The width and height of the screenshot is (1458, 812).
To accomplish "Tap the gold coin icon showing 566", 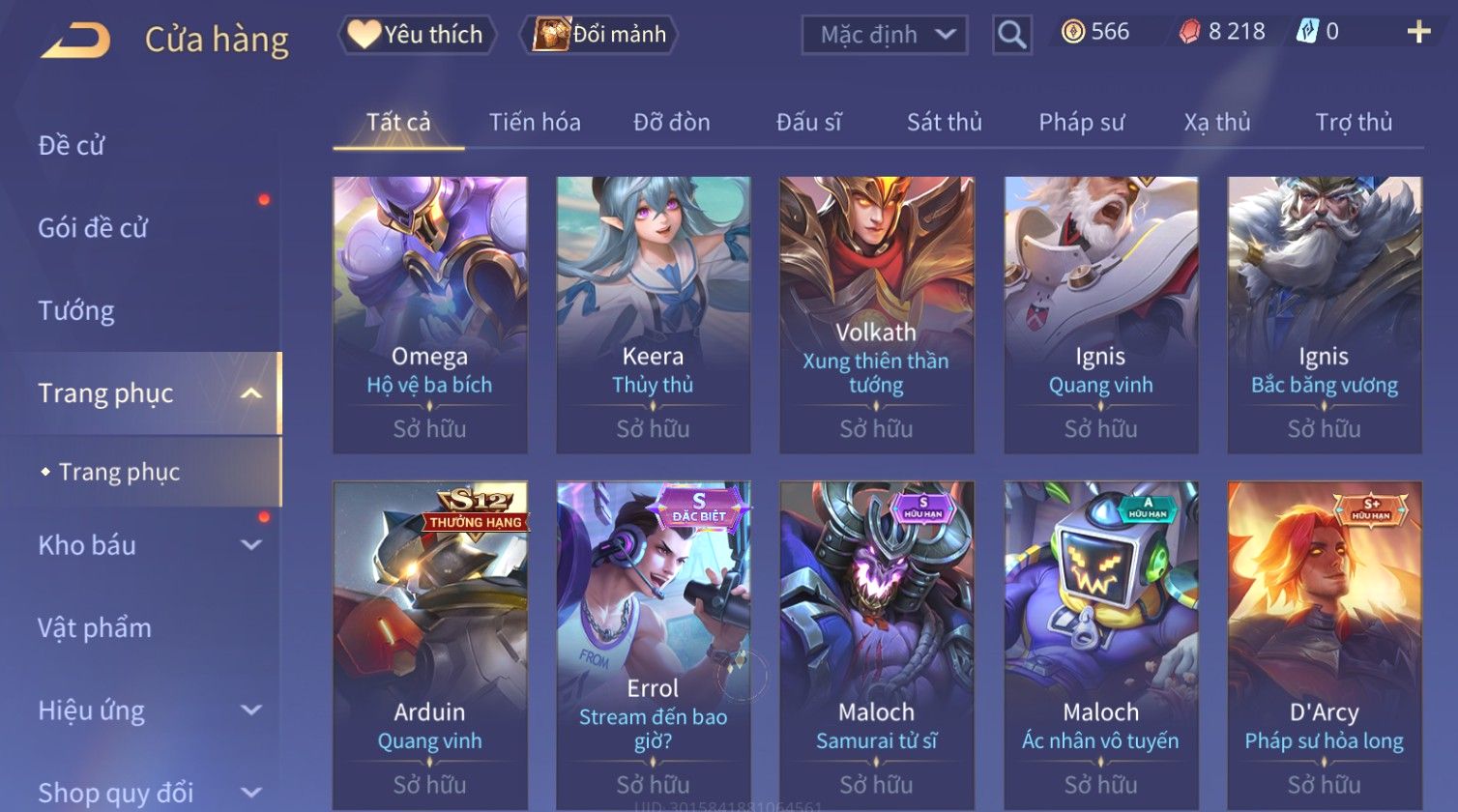I will click(1073, 33).
